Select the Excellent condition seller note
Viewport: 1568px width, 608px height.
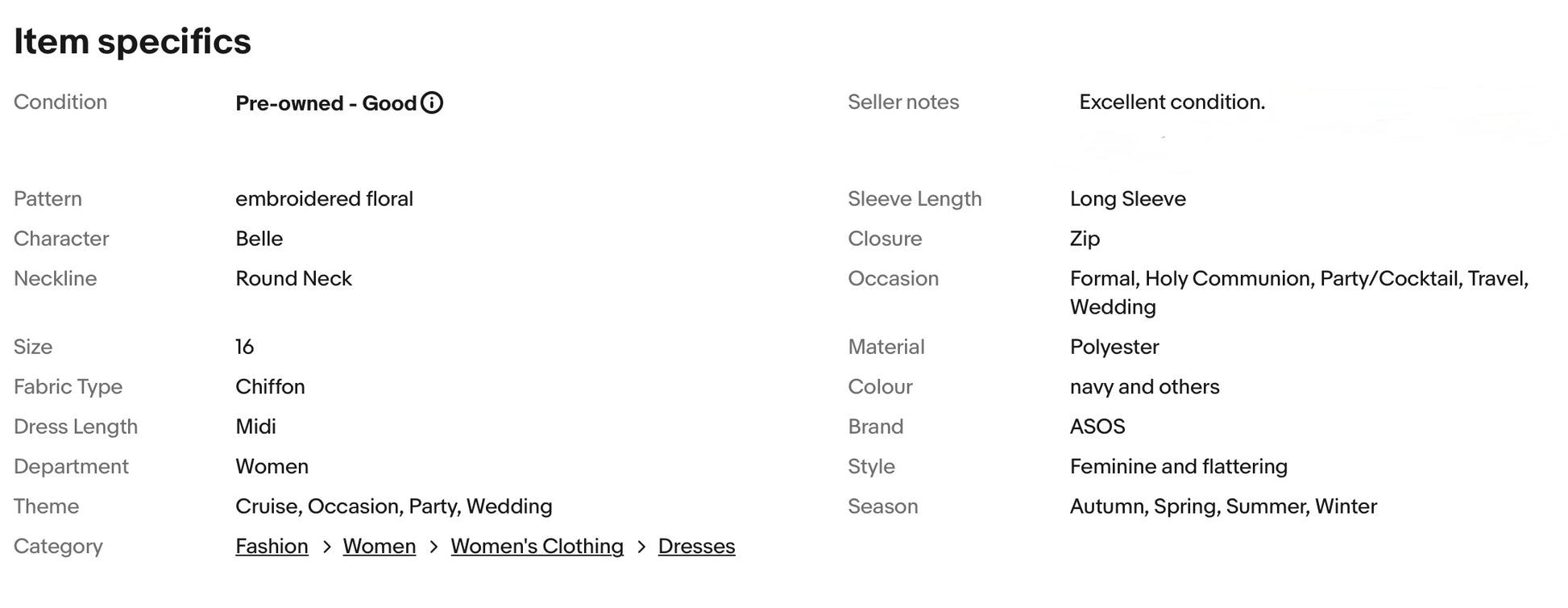(1172, 102)
